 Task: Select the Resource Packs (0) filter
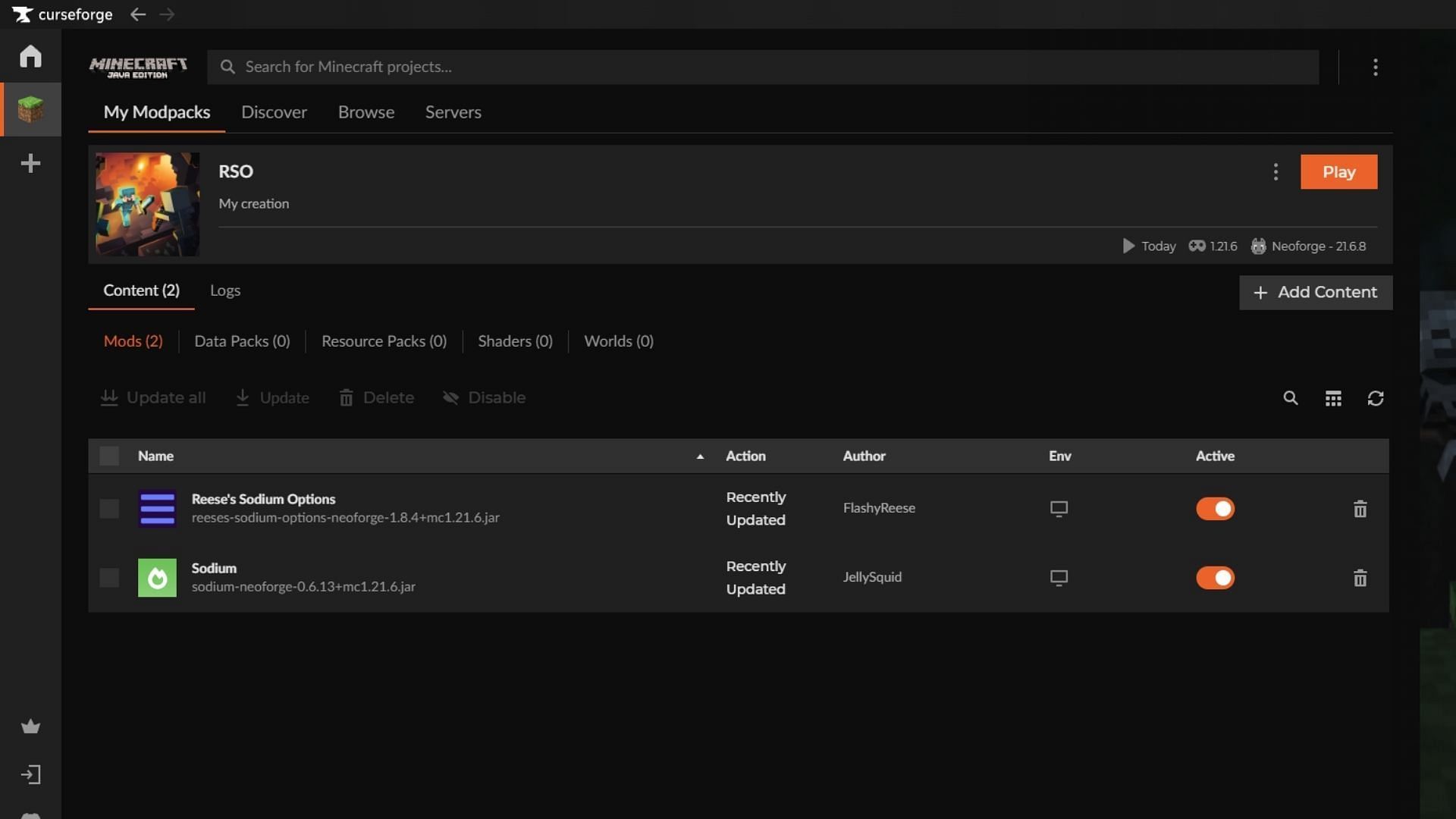(x=384, y=341)
